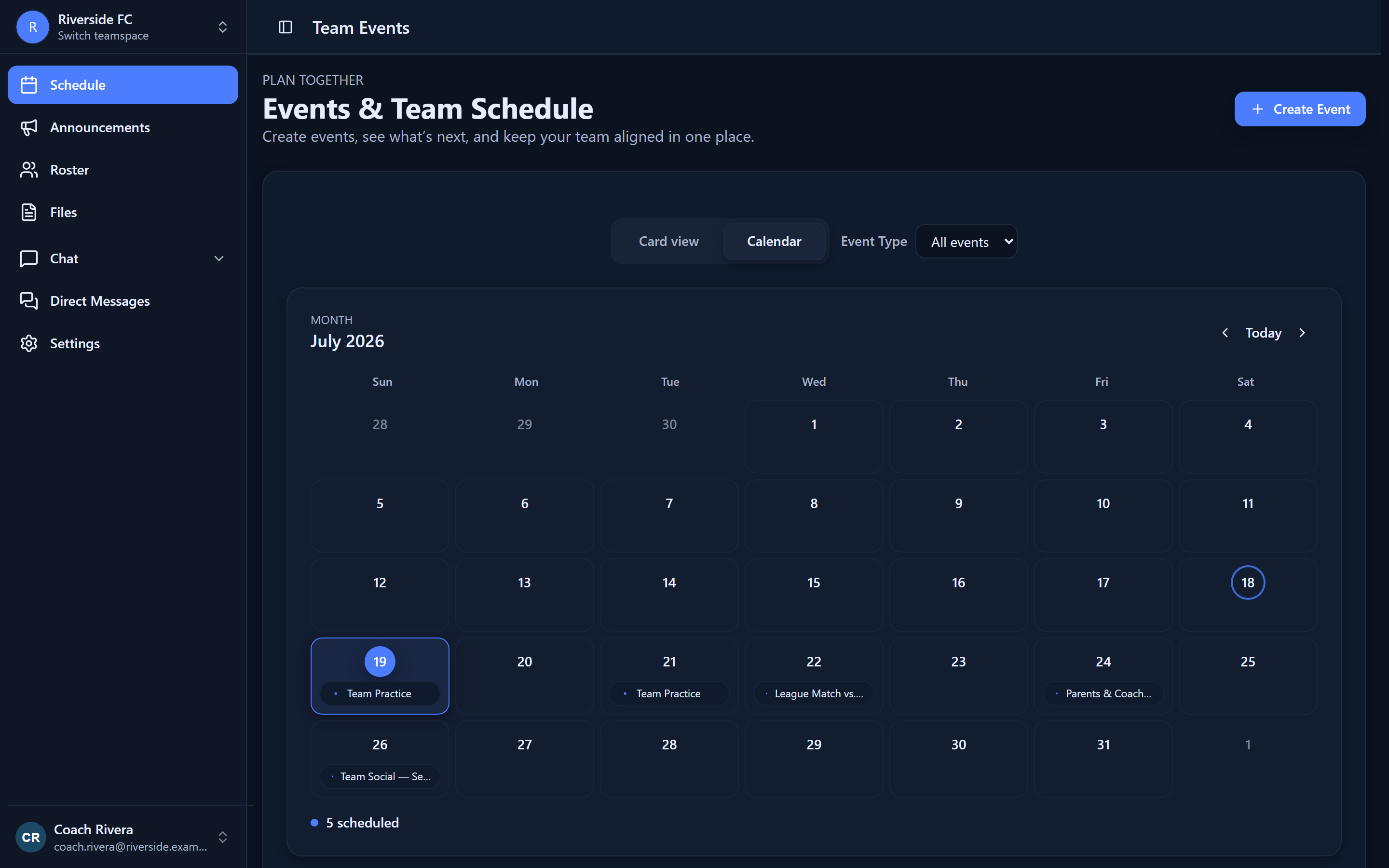The height and width of the screenshot is (868, 1389).
Task: Select July 4
Action: 1248,436
